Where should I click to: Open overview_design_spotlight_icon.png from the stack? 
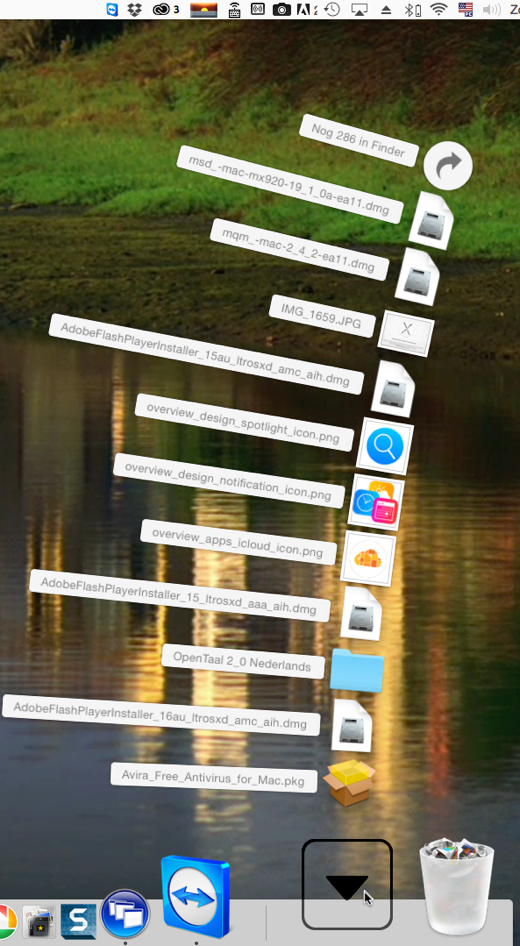point(385,446)
